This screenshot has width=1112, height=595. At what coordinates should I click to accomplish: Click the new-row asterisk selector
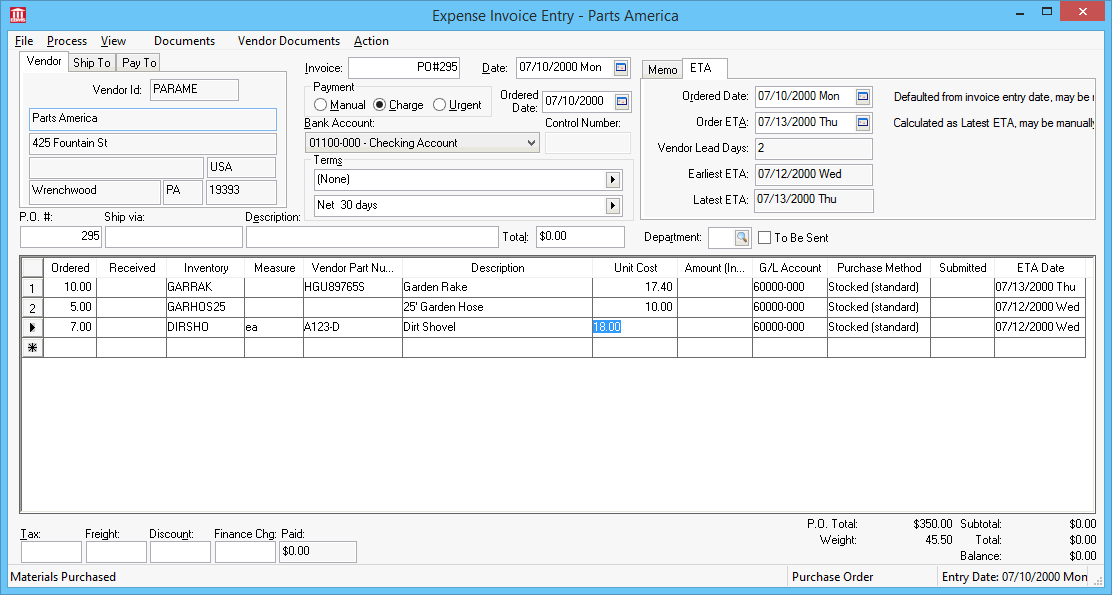[x=33, y=347]
